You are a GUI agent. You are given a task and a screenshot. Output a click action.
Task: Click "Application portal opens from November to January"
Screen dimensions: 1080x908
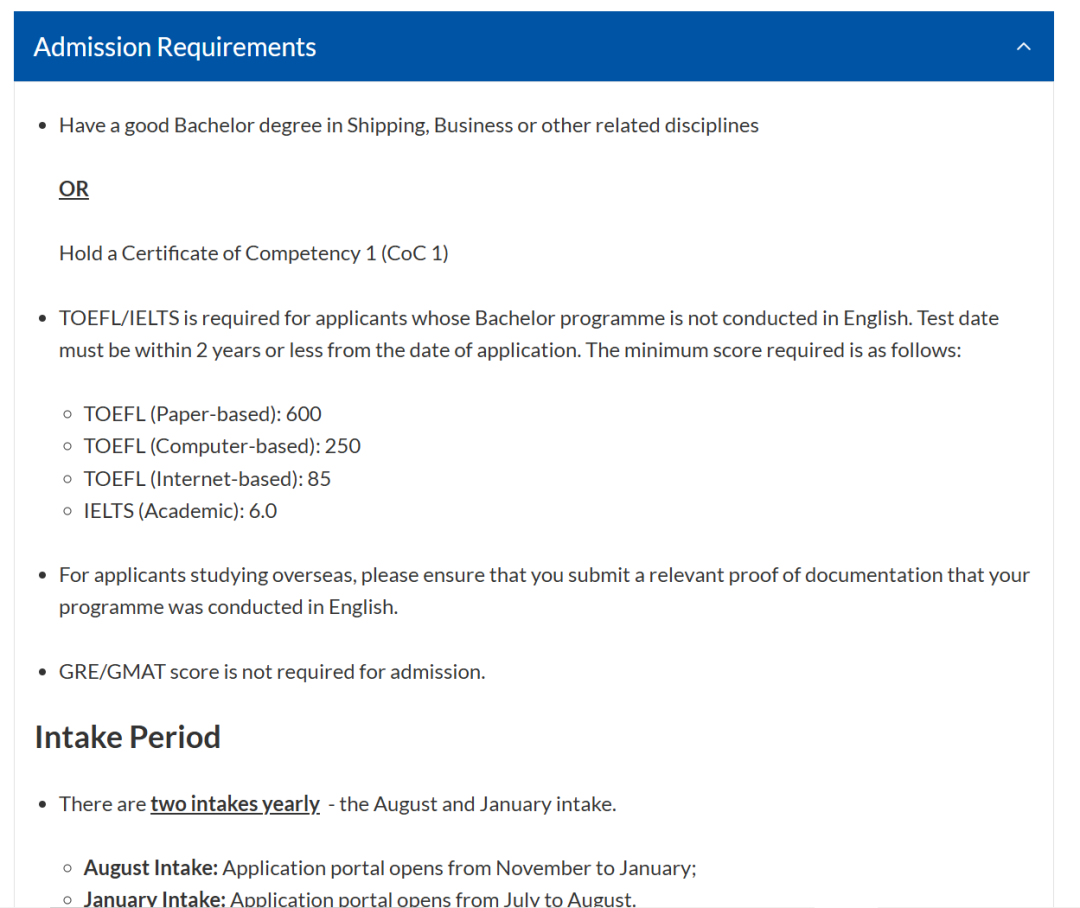(x=459, y=868)
